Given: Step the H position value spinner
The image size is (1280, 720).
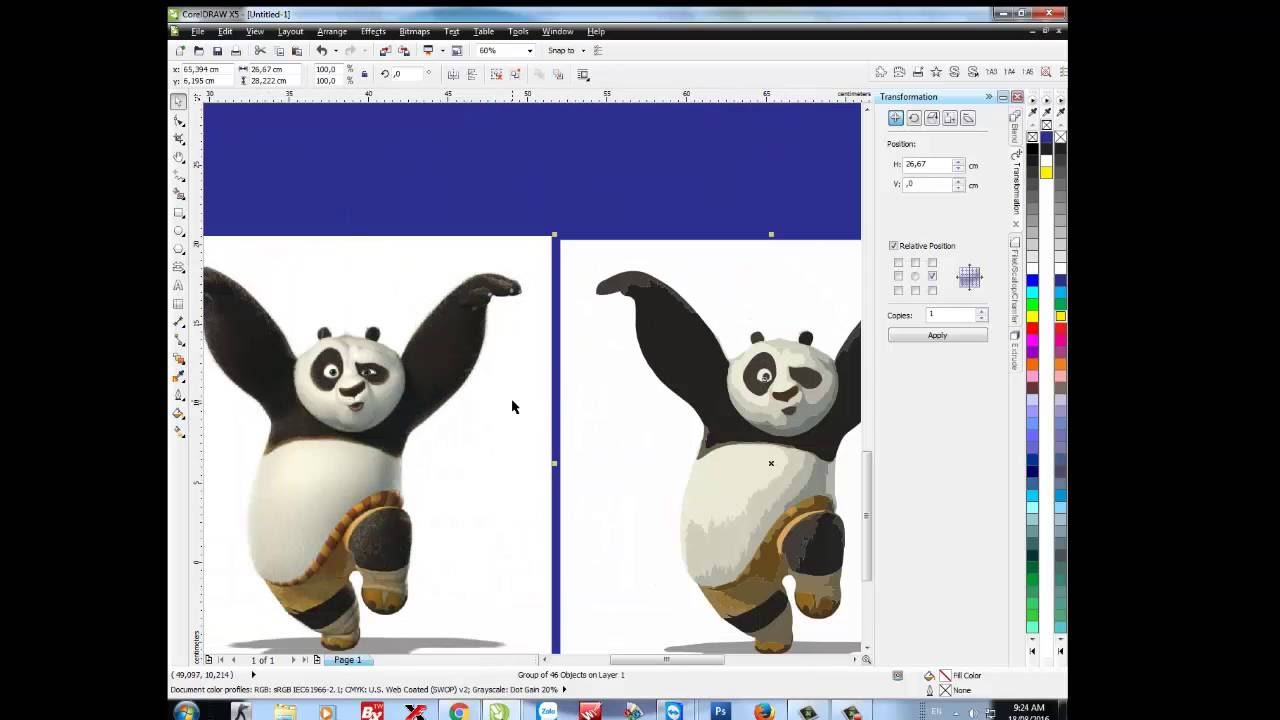Looking at the screenshot, I should [958, 165].
